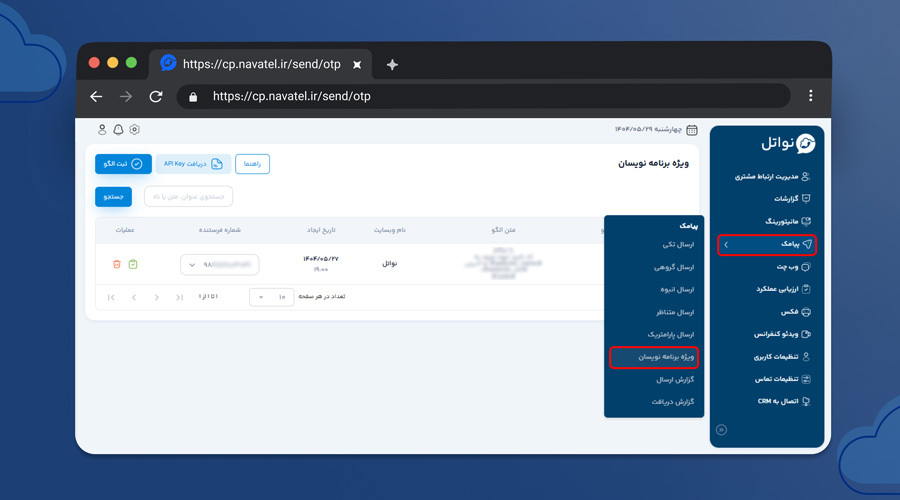Go forward with browser forward arrow
This screenshot has width=900, height=500.
click(x=126, y=96)
